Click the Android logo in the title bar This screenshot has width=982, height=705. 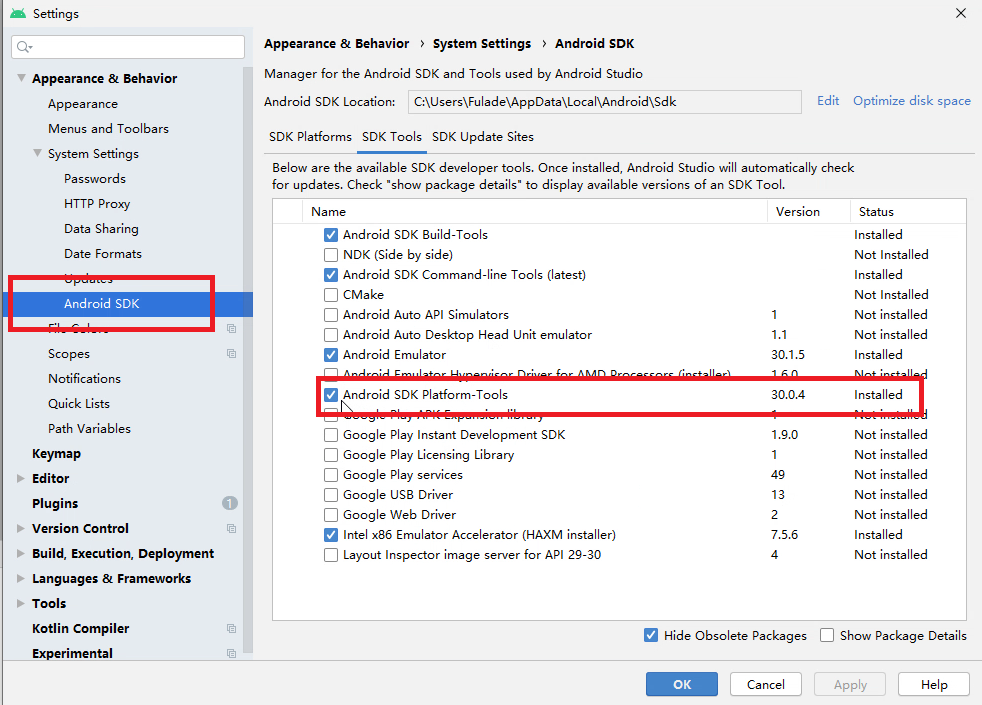18,13
